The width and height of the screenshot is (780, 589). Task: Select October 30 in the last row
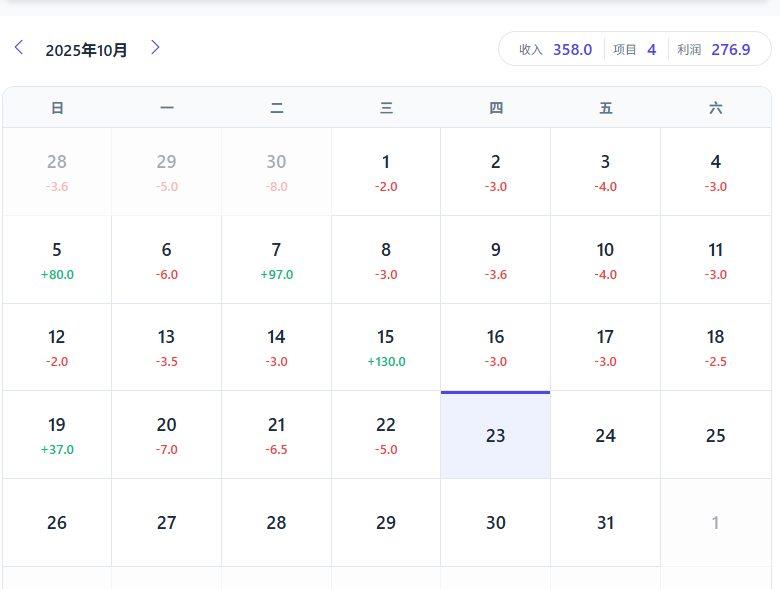[x=495, y=522]
